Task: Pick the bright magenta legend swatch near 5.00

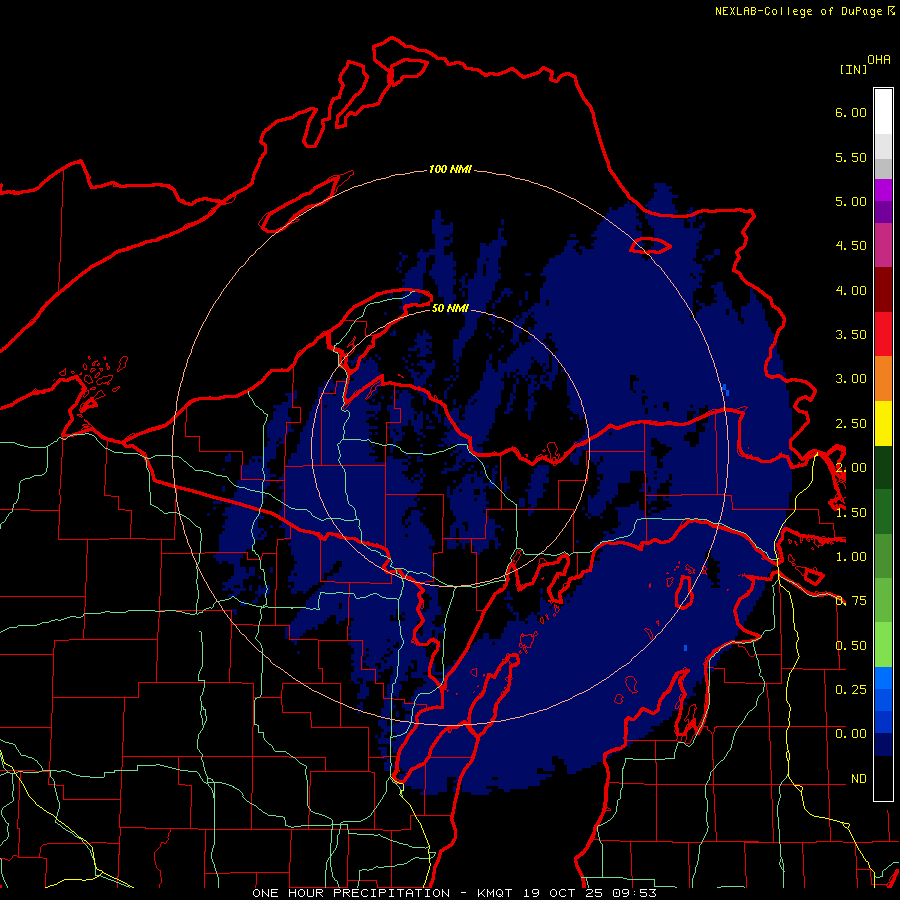Action: tap(883, 190)
